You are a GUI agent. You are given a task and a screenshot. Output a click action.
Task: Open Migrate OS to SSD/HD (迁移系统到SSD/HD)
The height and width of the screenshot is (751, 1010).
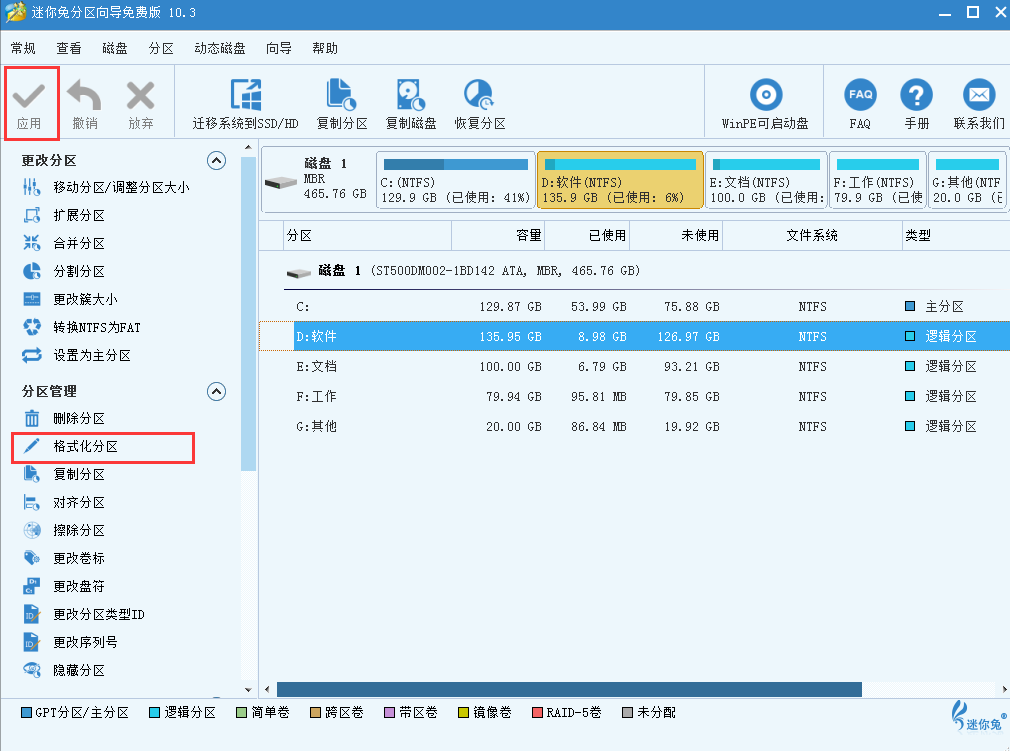245,103
